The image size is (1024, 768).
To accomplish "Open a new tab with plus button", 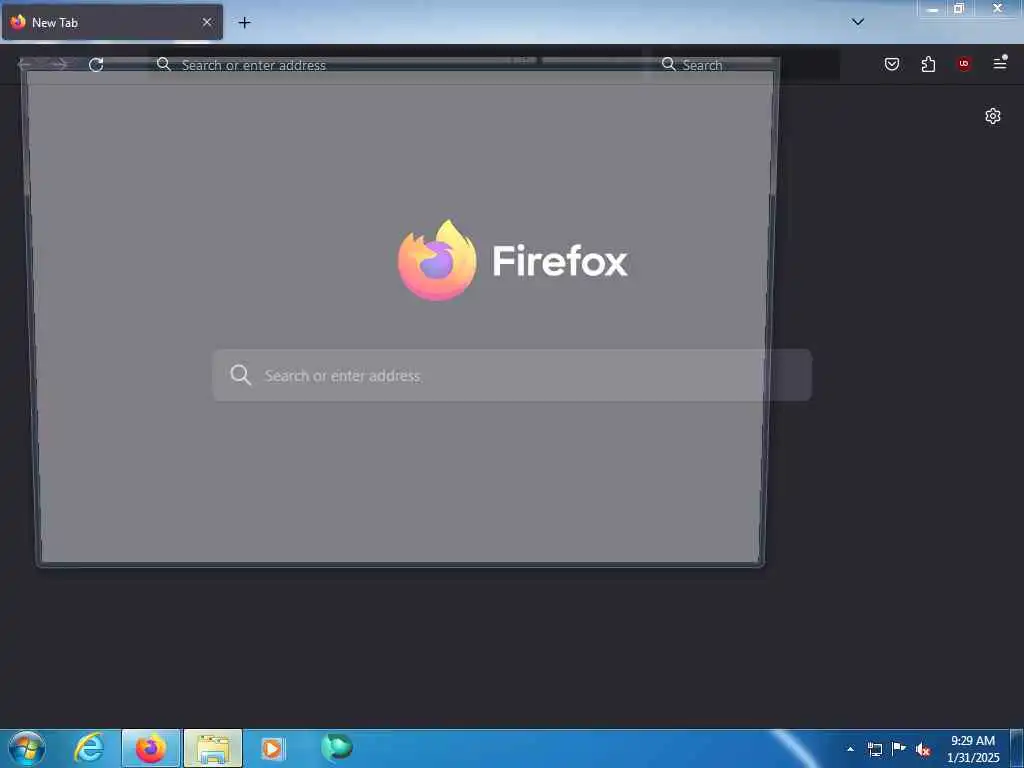I will click(244, 23).
